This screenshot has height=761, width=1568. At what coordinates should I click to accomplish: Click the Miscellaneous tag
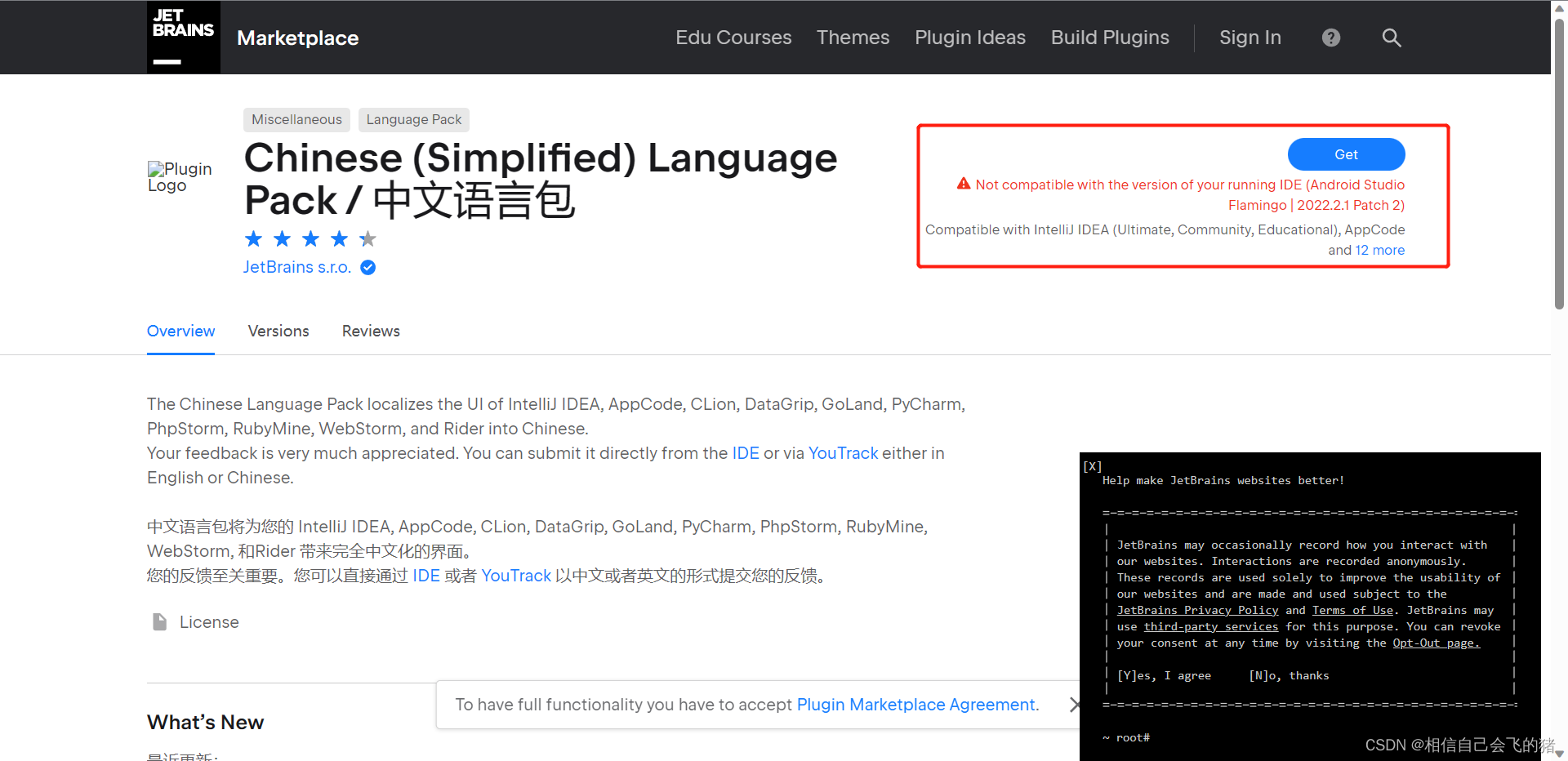pos(296,119)
